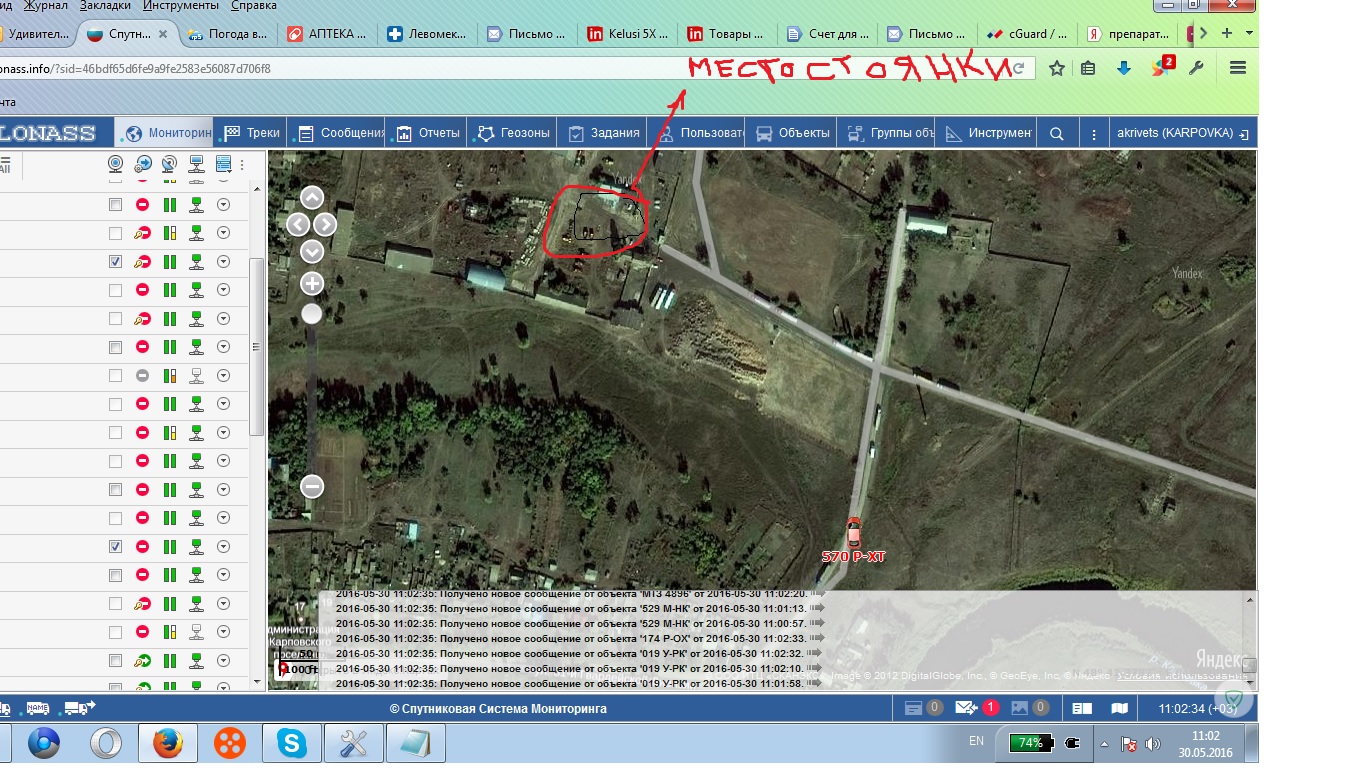Open the Треки tab

(x=253, y=133)
